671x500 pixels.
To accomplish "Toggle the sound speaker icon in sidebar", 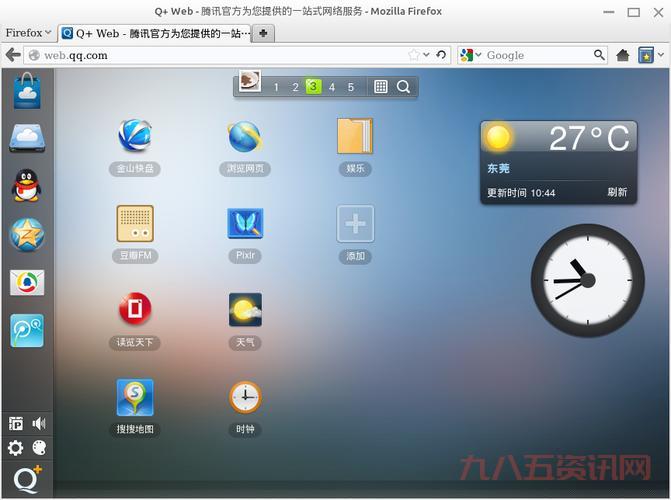I will [39, 424].
